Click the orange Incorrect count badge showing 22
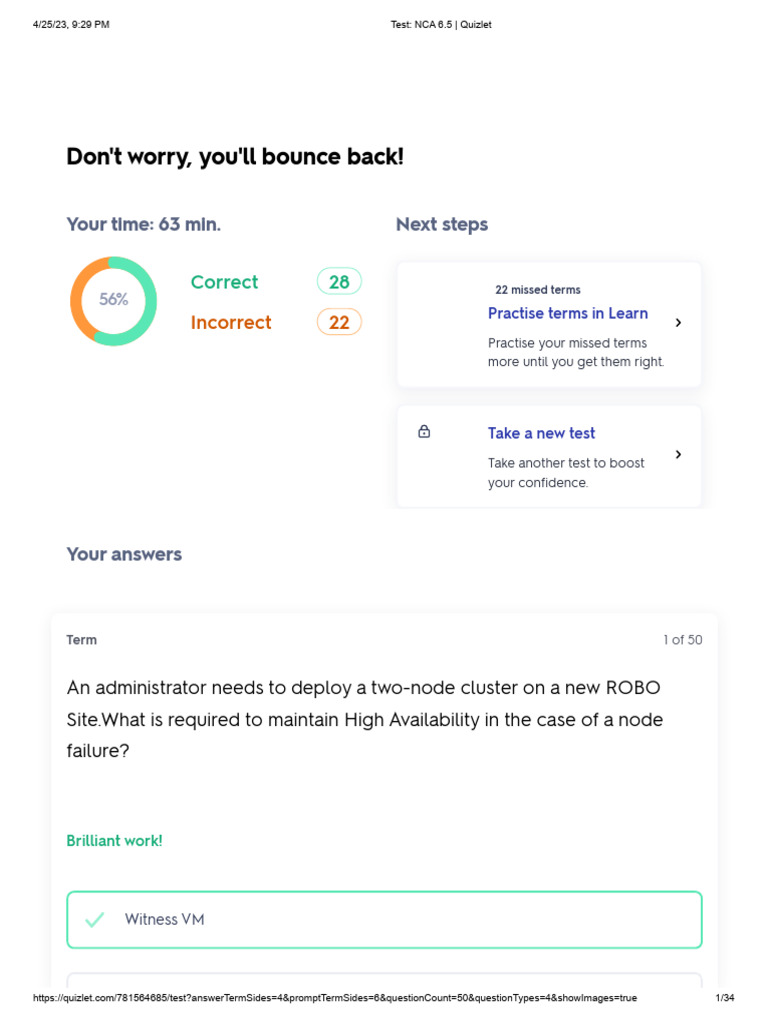The height and width of the screenshot is (1024, 768). click(339, 322)
